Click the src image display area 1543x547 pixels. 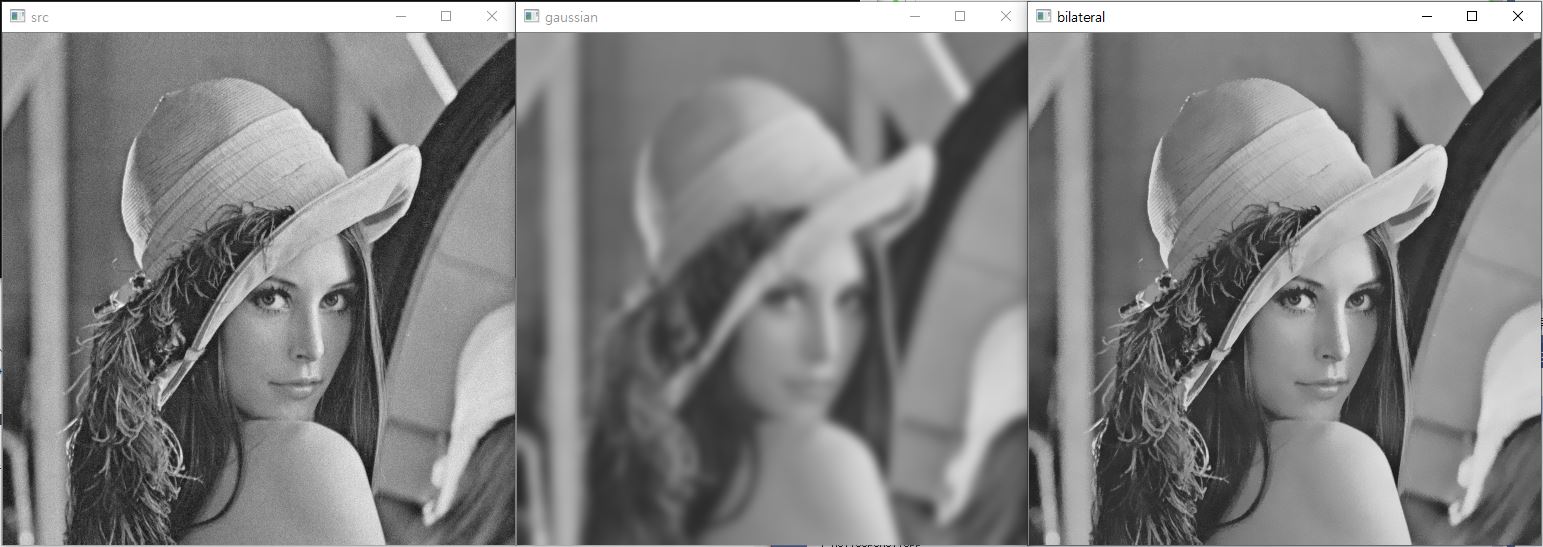tap(258, 288)
